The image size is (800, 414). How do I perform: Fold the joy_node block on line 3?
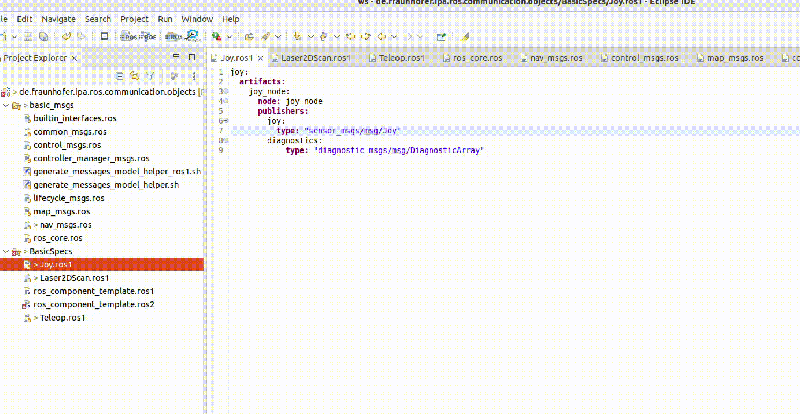(x=226, y=92)
